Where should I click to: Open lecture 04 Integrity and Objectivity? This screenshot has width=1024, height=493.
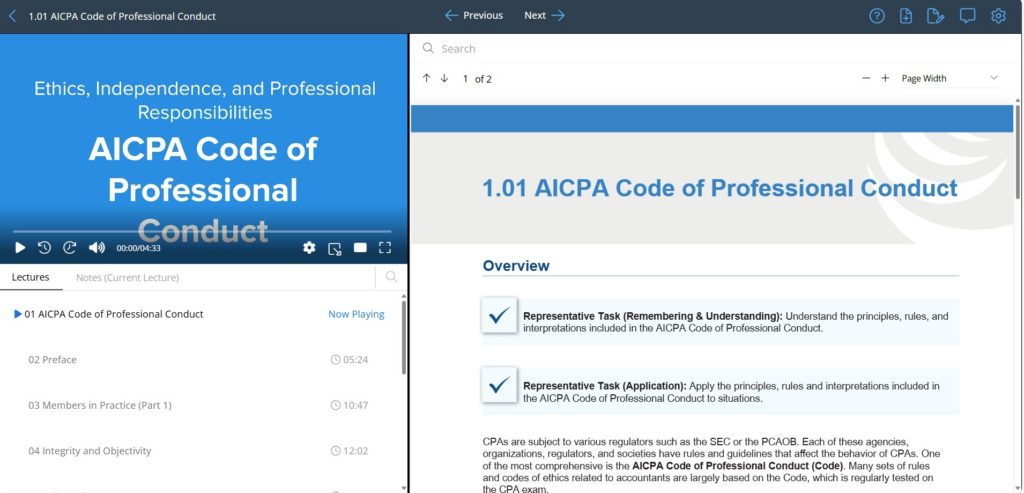pyautogui.click(x=90, y=451)
